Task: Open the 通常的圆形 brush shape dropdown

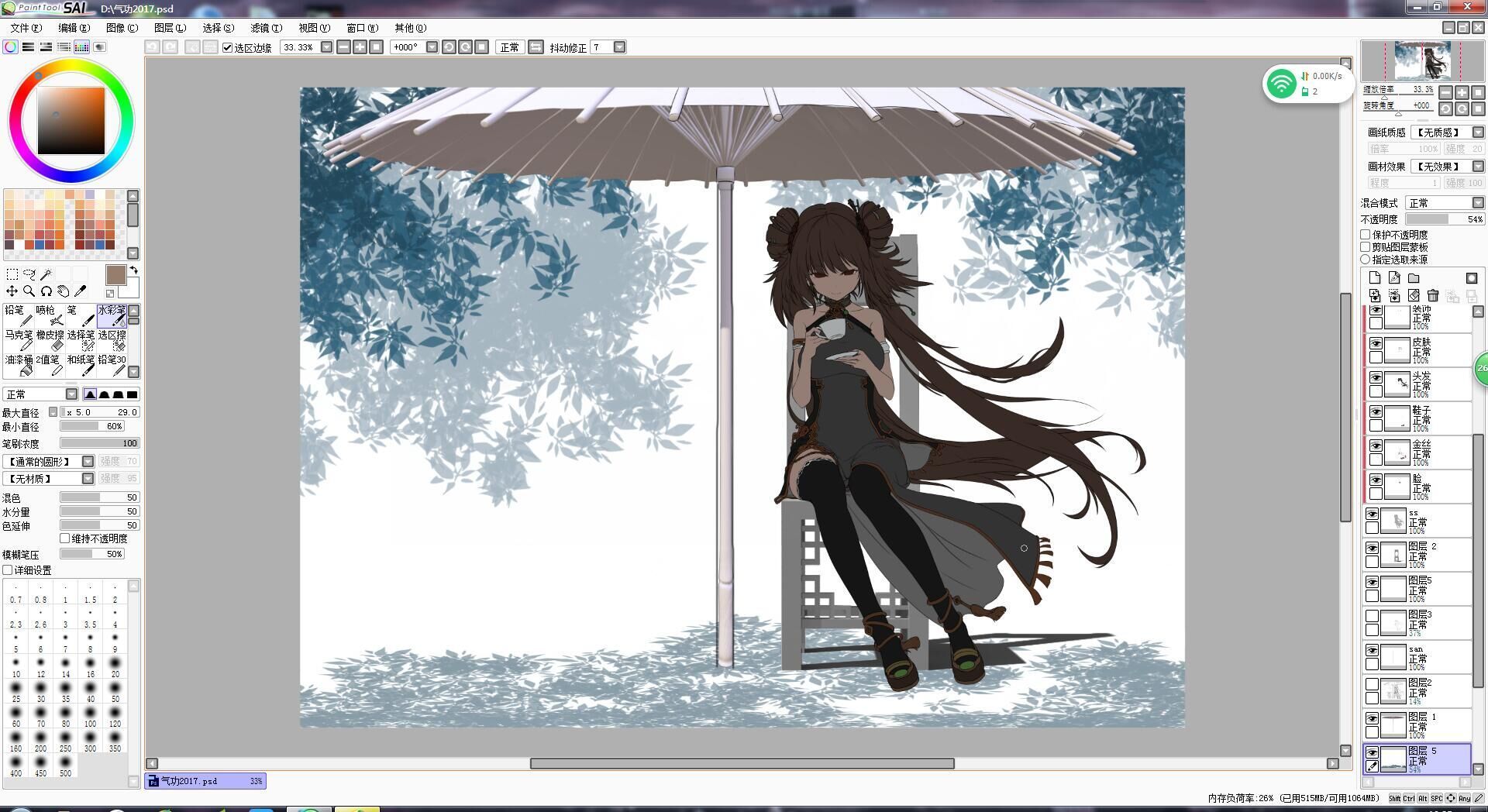Action: tap(88, 461)
